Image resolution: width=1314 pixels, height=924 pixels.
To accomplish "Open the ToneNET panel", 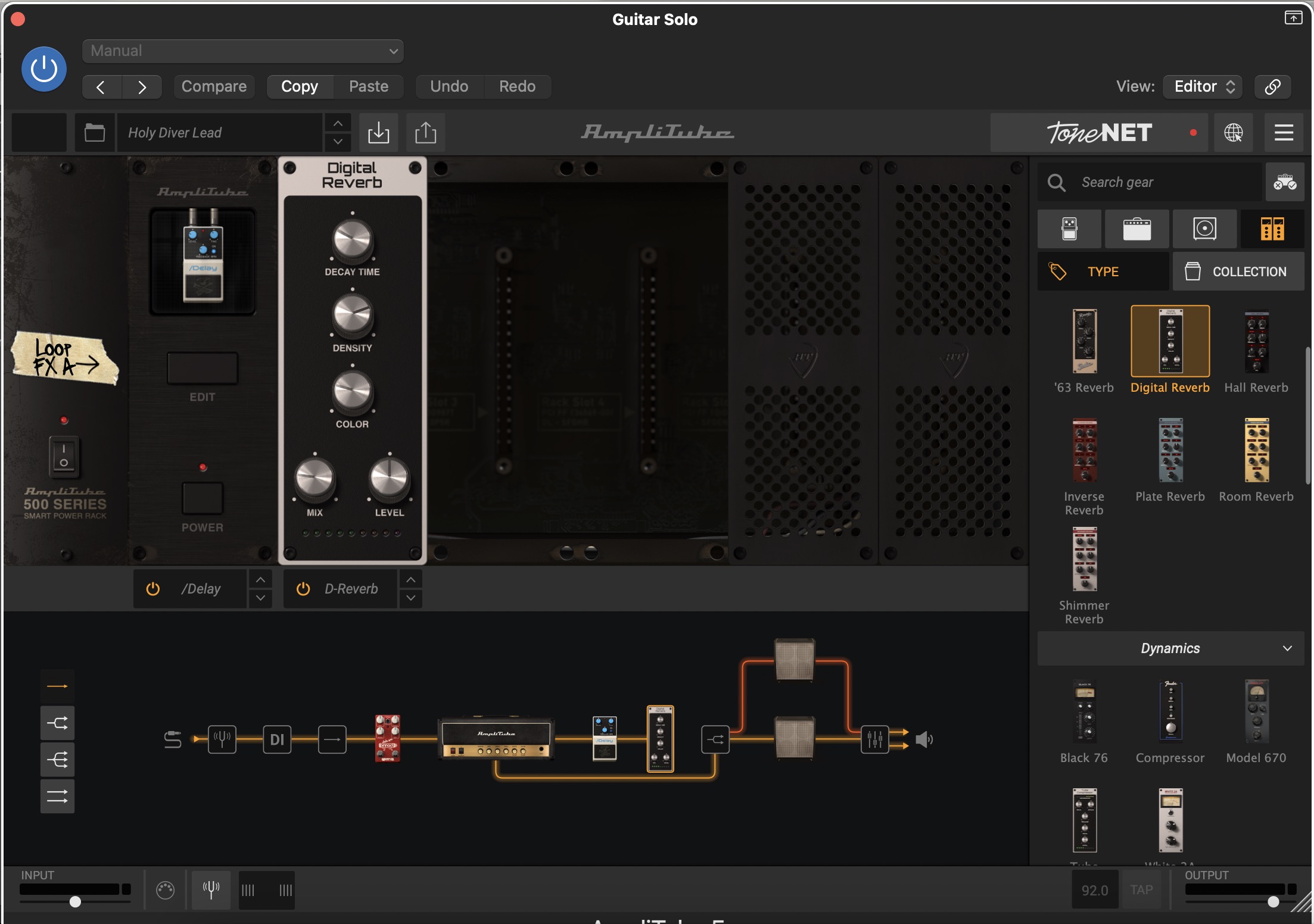I will point(1099,132).
